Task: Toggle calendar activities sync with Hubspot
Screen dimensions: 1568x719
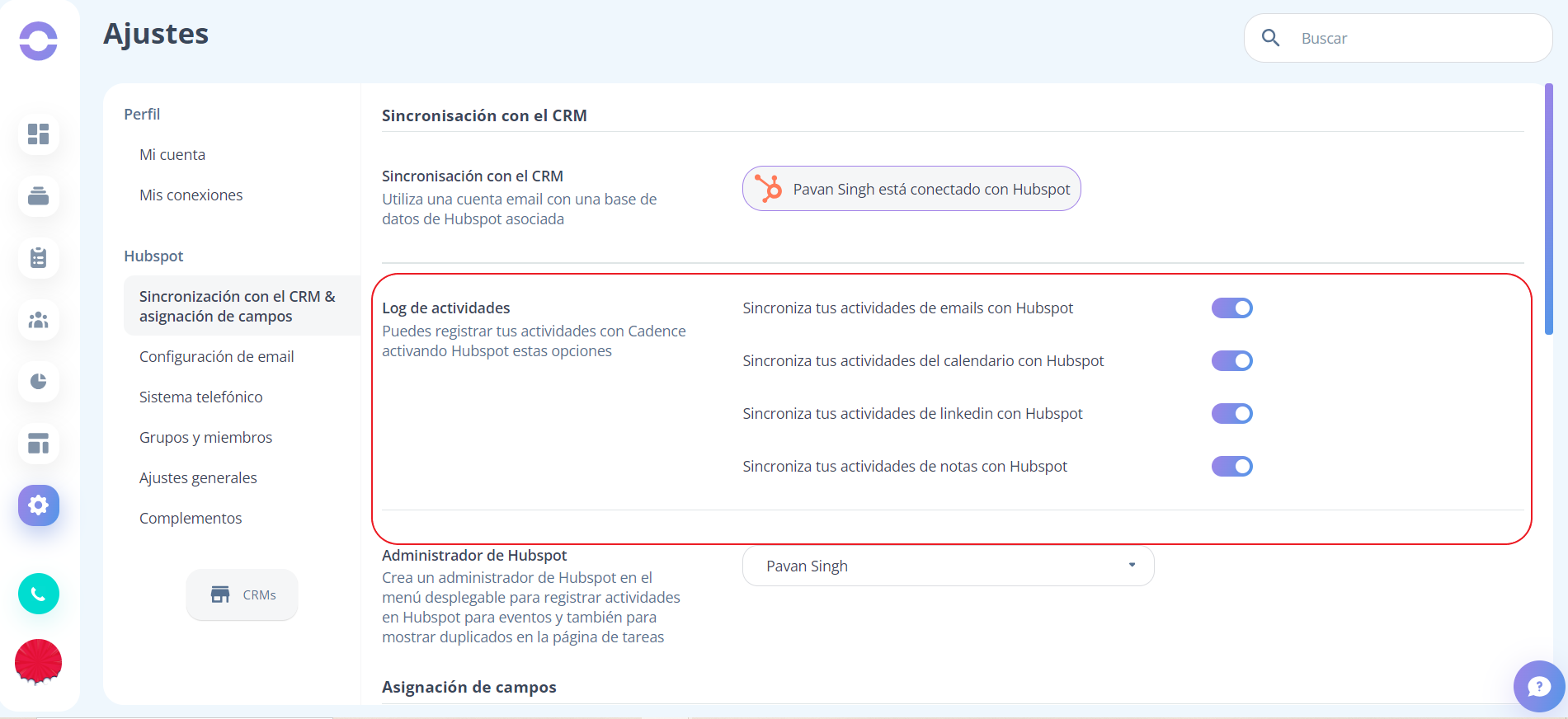Action: [x=1231, y=361]
